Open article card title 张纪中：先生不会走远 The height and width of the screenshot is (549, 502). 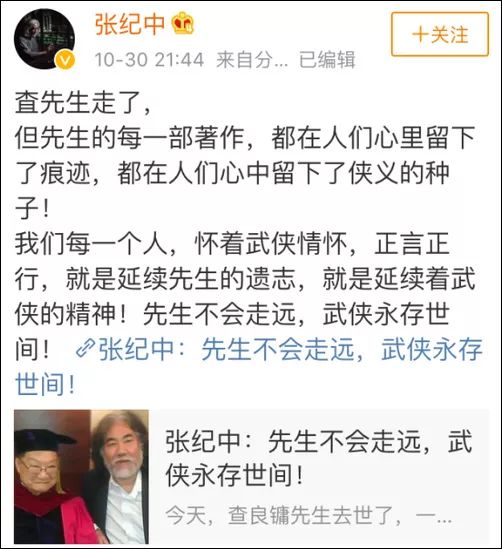pos(319,458)
